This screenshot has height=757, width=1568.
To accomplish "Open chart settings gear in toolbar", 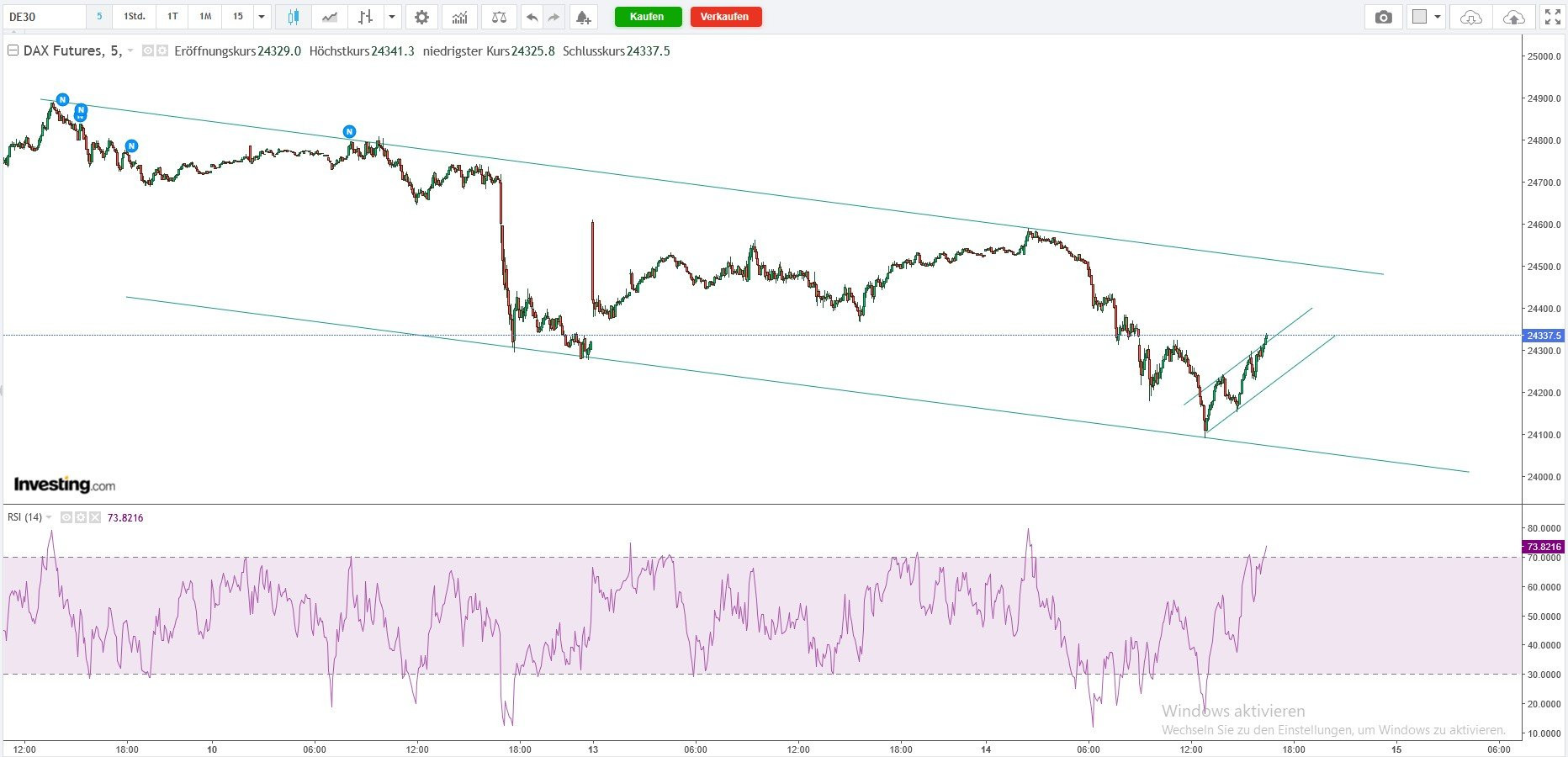I will pyautogui.click(x=421, y=17).
